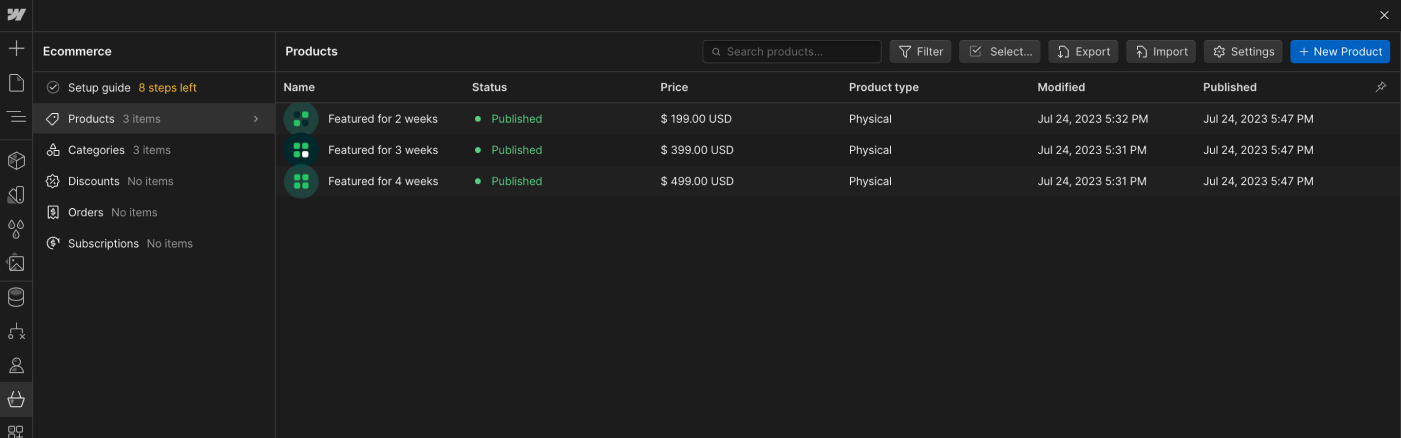This screenshot has width=1401, height=438.
Task: Sort by the Price column header
Action: tap(674, 87)
